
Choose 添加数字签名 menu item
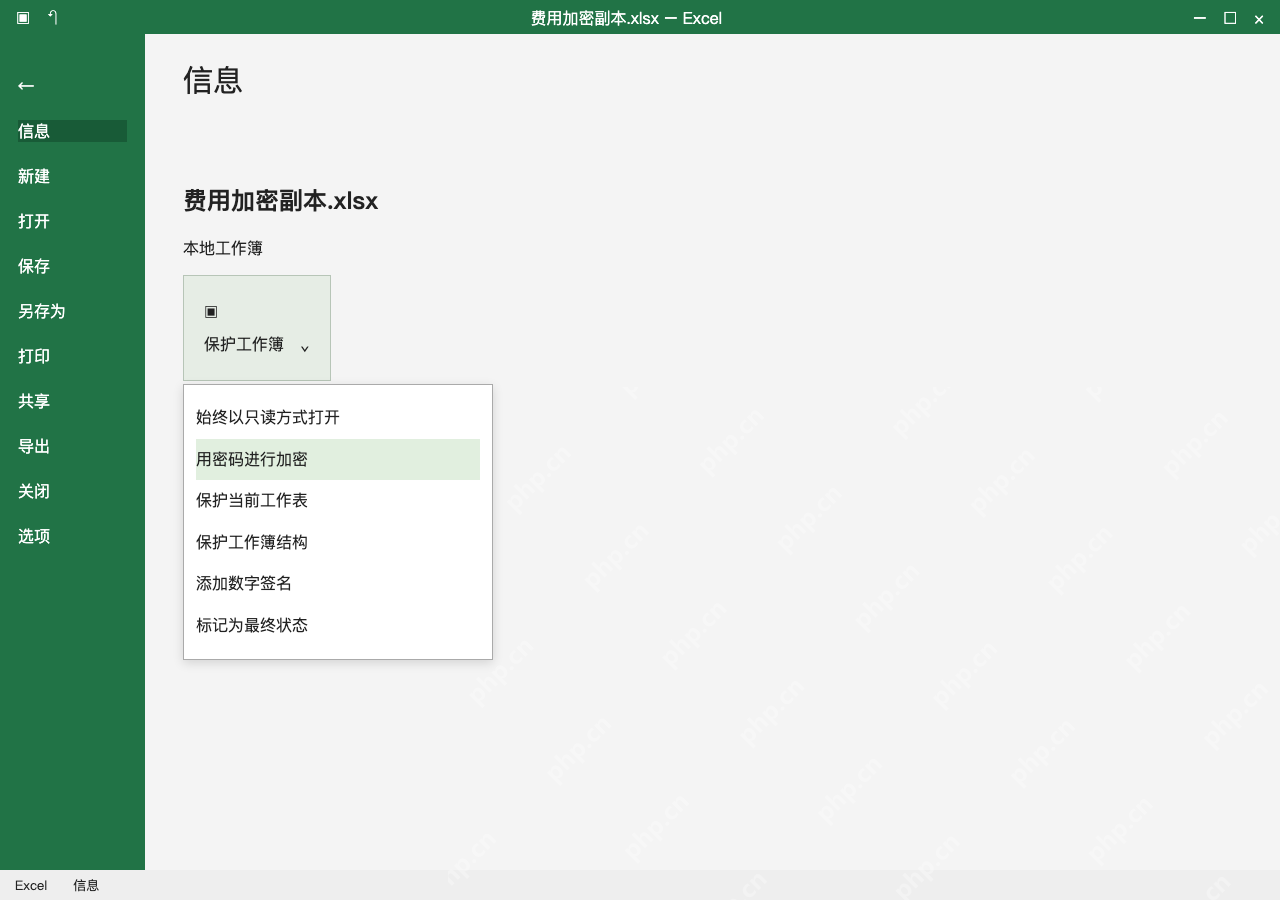coord(338,583)
